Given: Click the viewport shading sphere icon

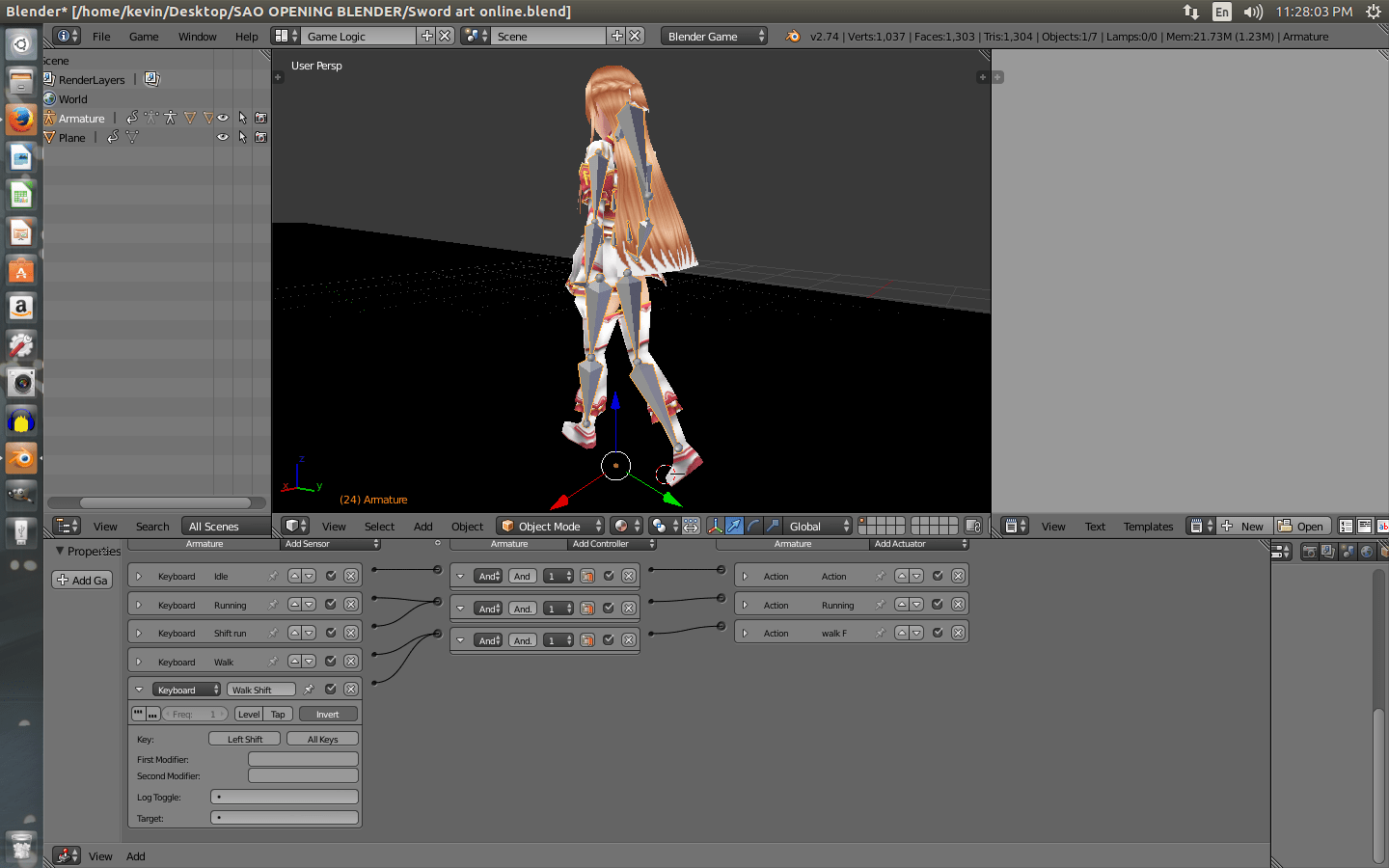Looking at the screenshot, I should point(660,526).
